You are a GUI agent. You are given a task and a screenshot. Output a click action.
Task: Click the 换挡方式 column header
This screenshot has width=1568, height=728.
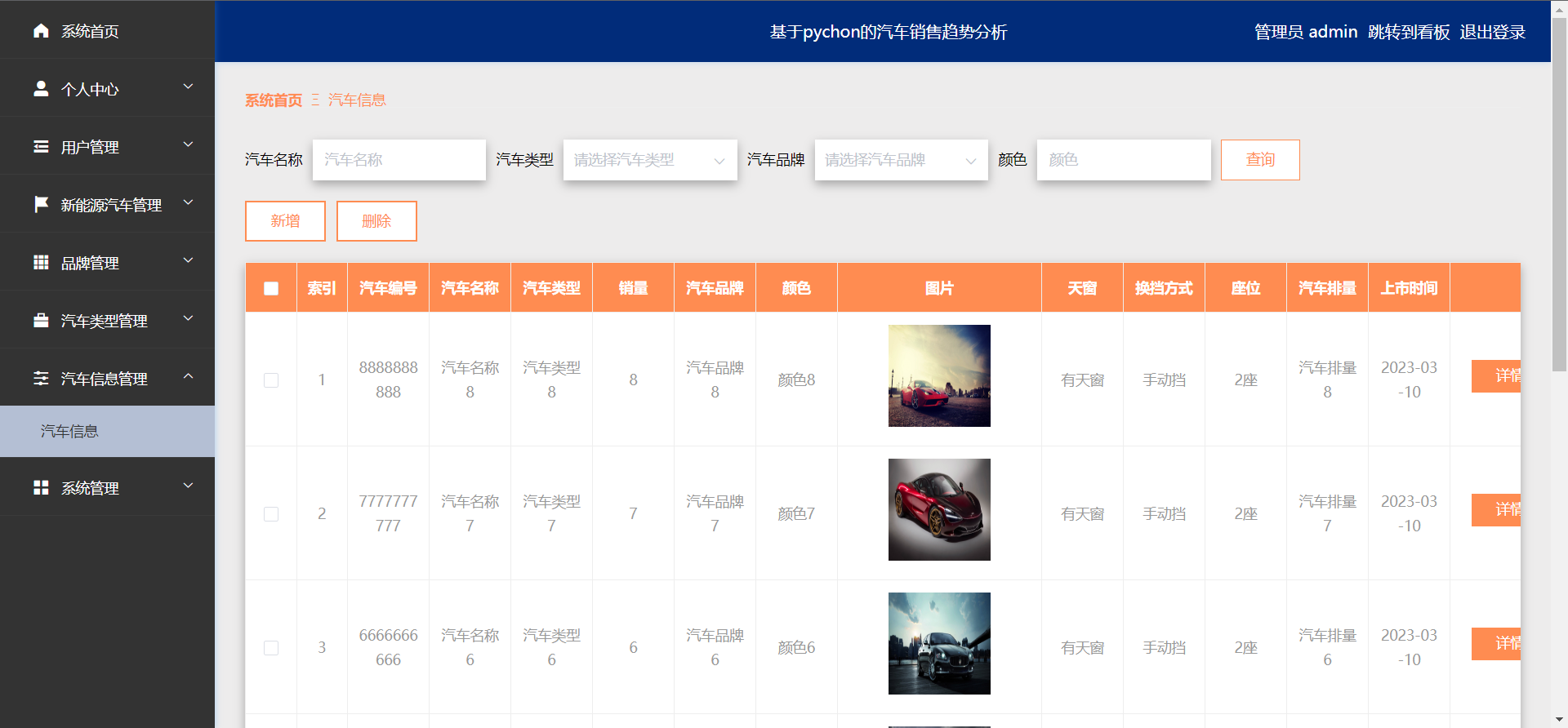click(1164, 288)
